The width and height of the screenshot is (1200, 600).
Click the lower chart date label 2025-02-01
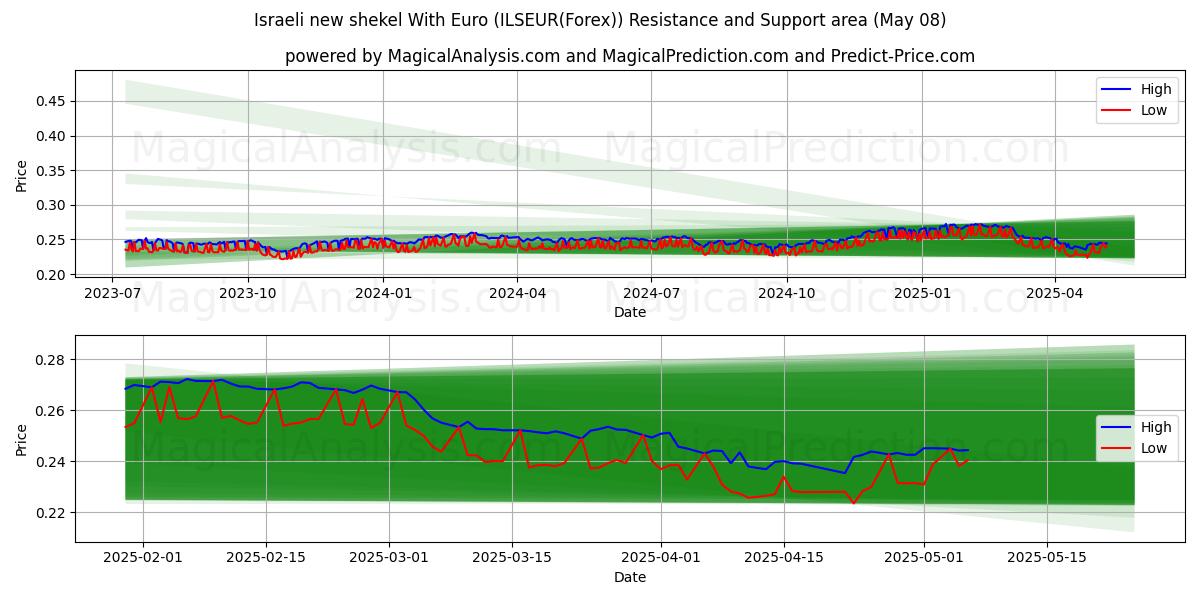coord(142,559)
